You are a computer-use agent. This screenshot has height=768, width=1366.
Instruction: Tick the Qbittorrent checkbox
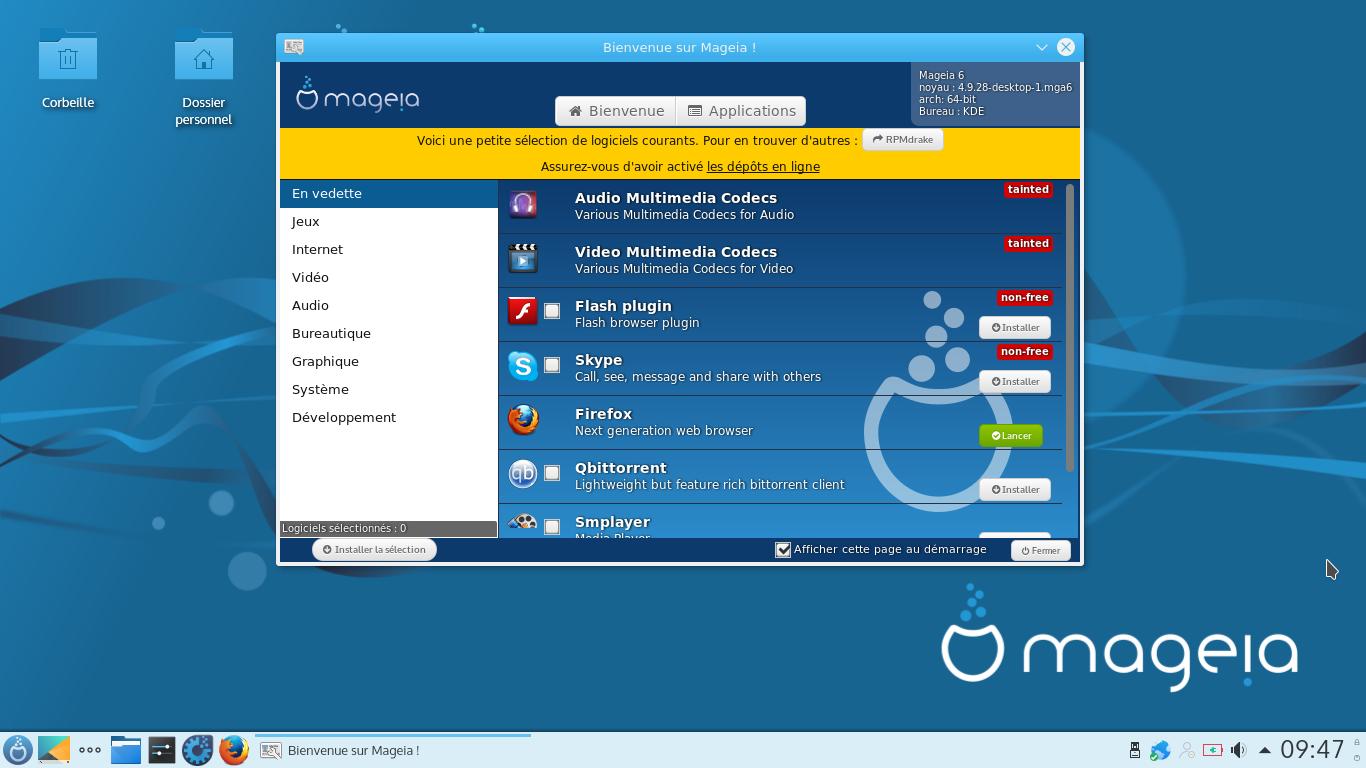(x=552, y=474)
